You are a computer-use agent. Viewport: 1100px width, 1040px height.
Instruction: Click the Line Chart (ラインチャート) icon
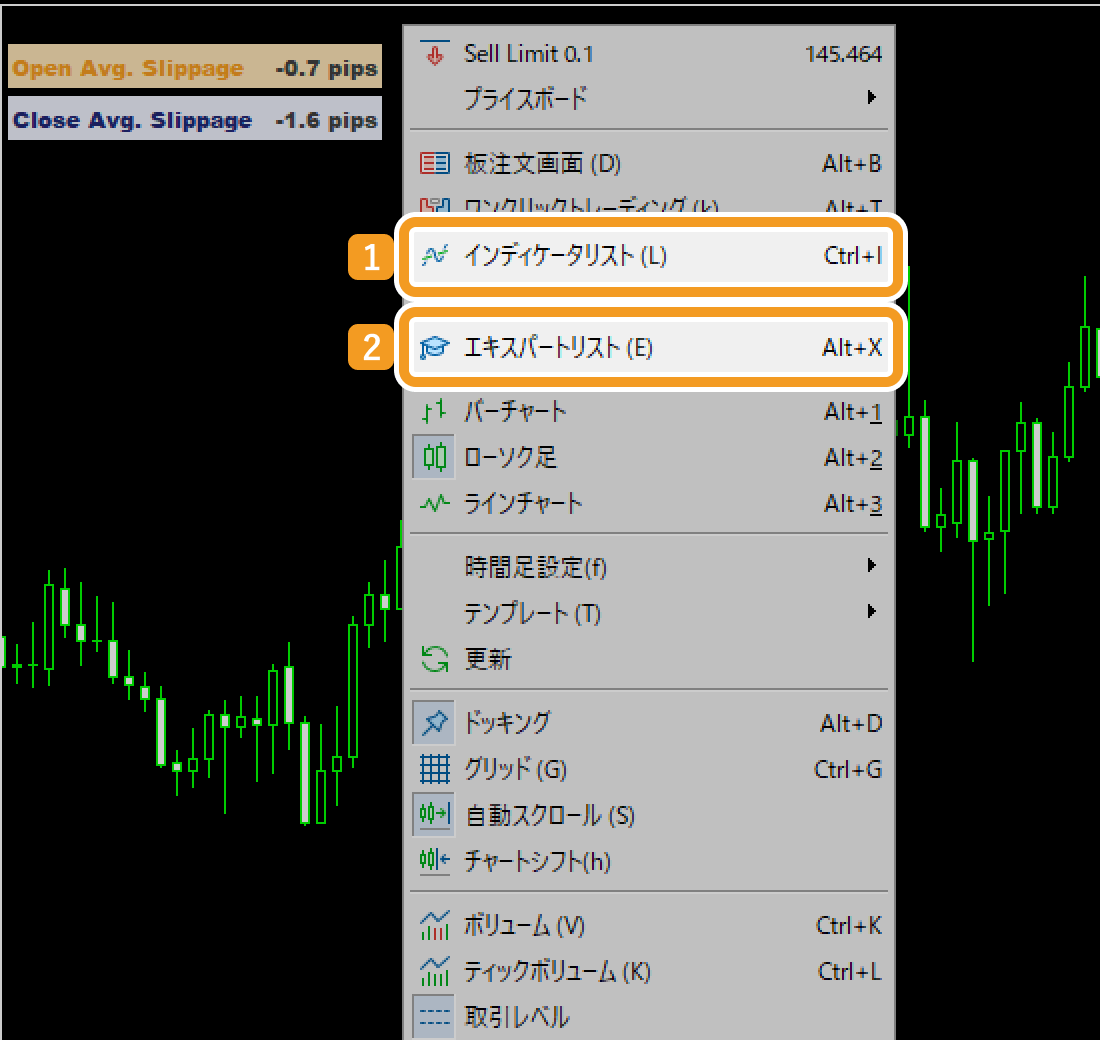point(434,504)
